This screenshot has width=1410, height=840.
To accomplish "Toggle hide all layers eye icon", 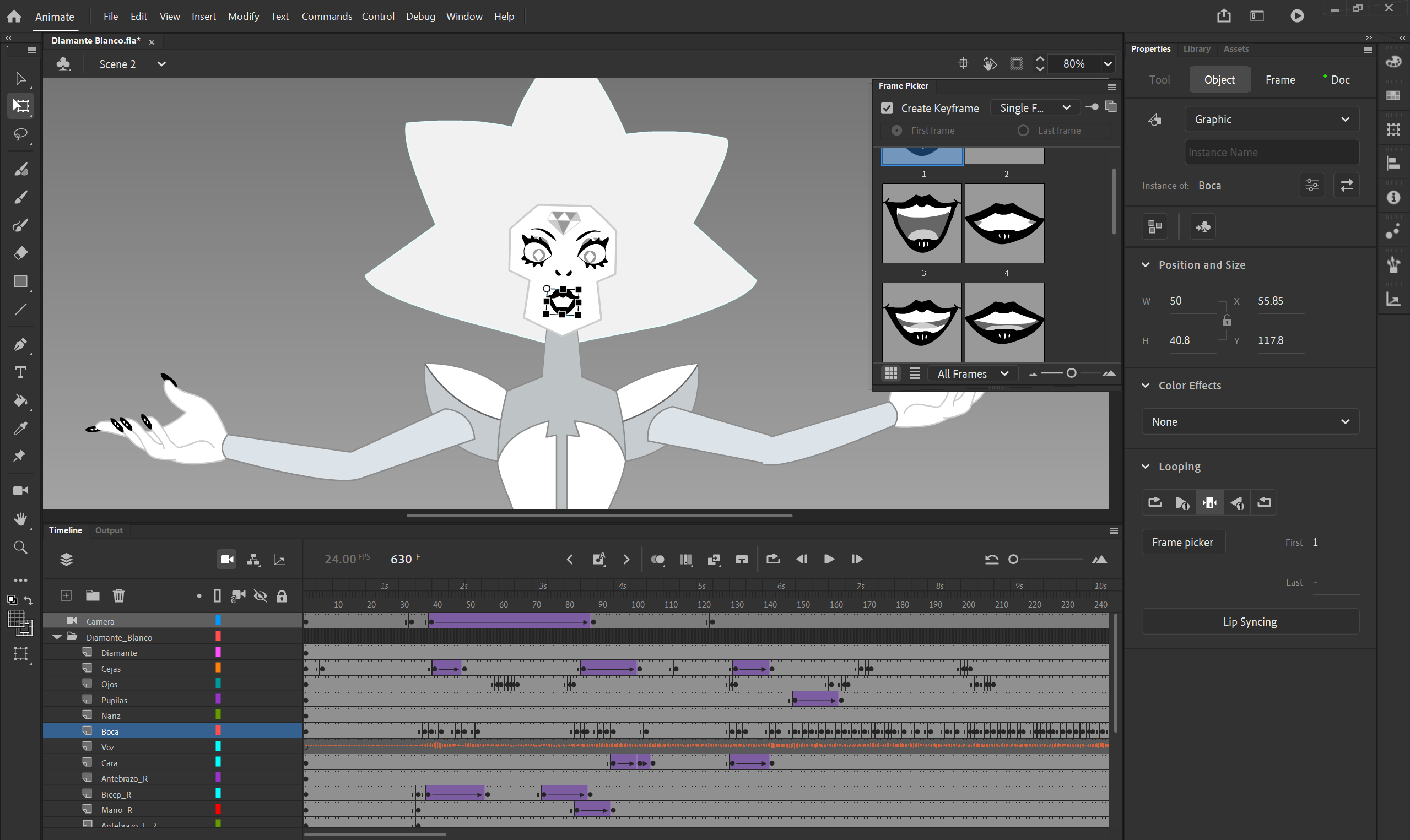I will [260, 595].
